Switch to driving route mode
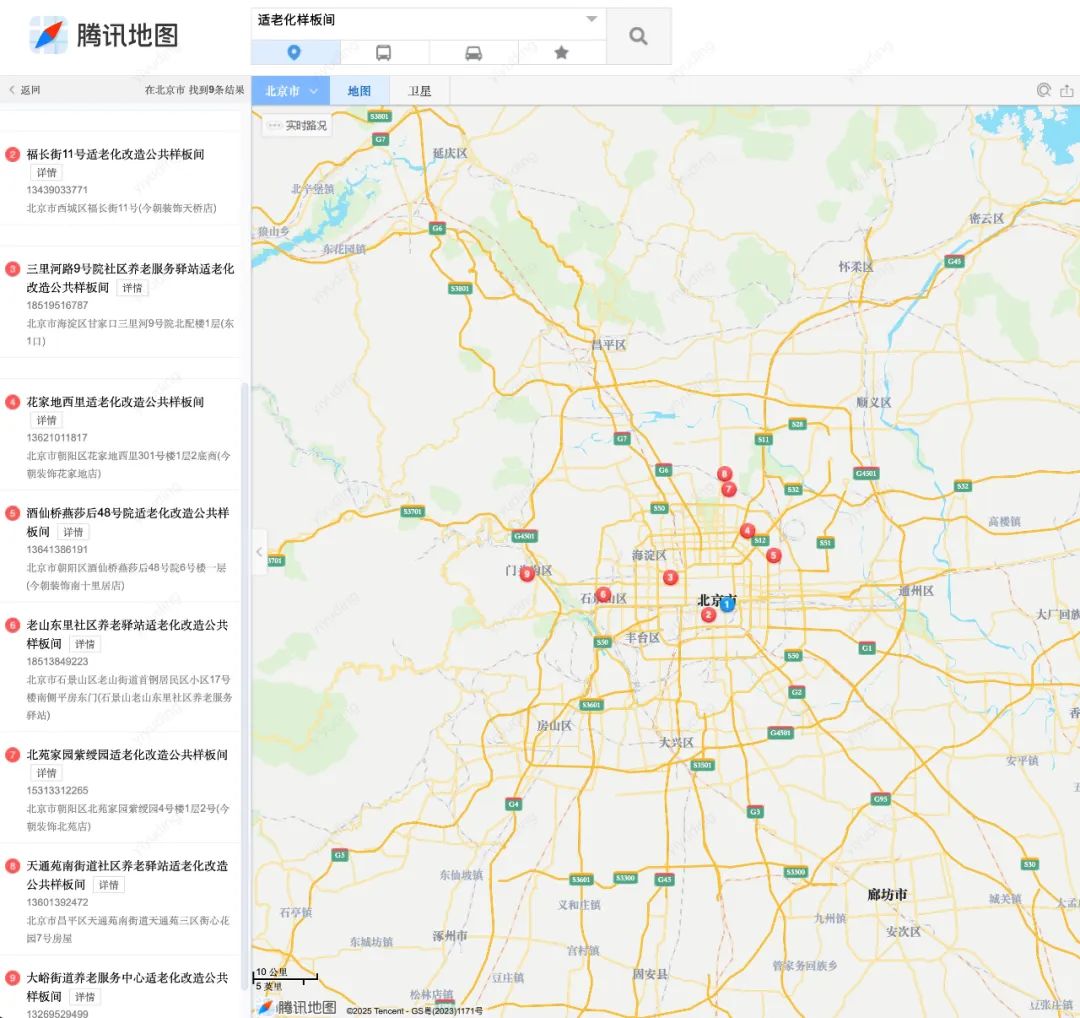The height and width of the screenshot is (1018, 1080). pyautogui.click(x=473, y=53)
